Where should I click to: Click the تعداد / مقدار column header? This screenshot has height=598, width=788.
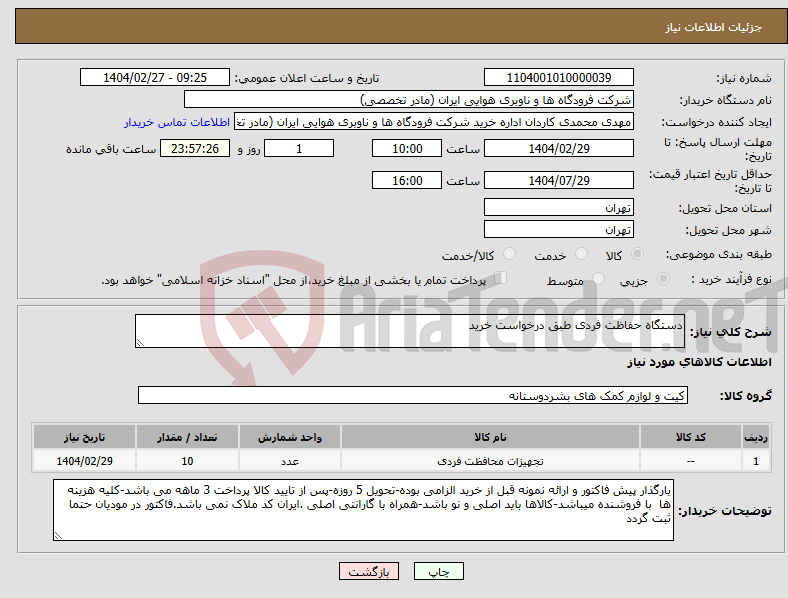coord(187,437)
